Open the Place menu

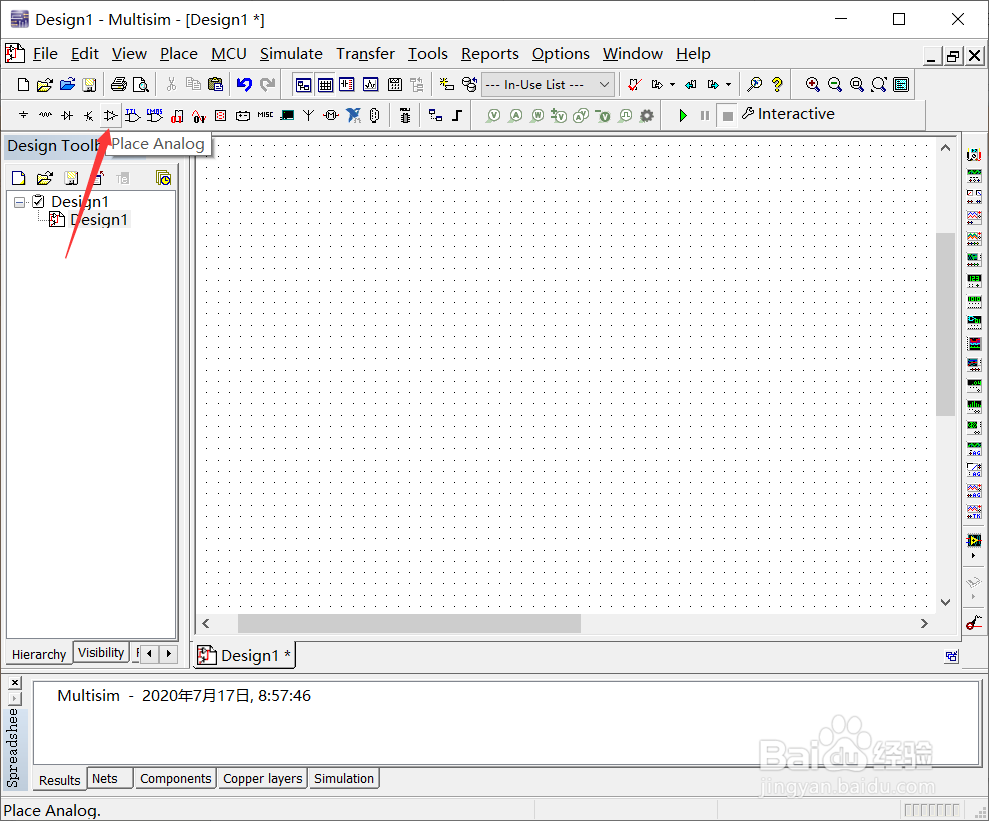[x=178, y=54]
